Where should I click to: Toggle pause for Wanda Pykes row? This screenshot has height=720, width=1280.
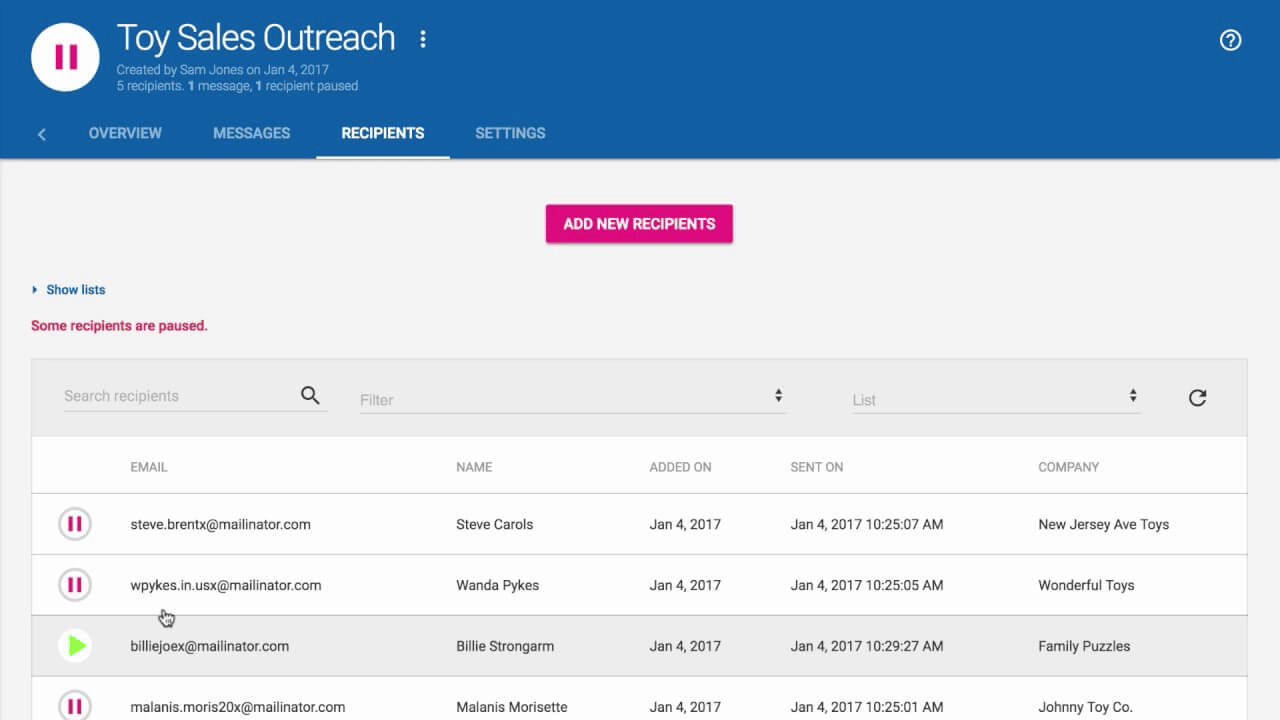point(75,584)
